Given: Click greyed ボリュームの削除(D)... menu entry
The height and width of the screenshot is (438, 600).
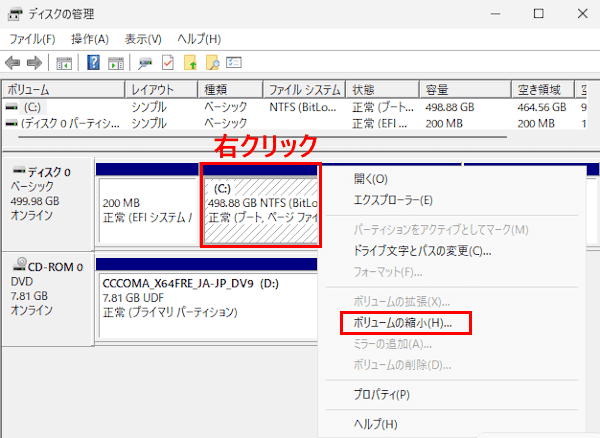Looking at the screenshot, I should pos(402,365).
